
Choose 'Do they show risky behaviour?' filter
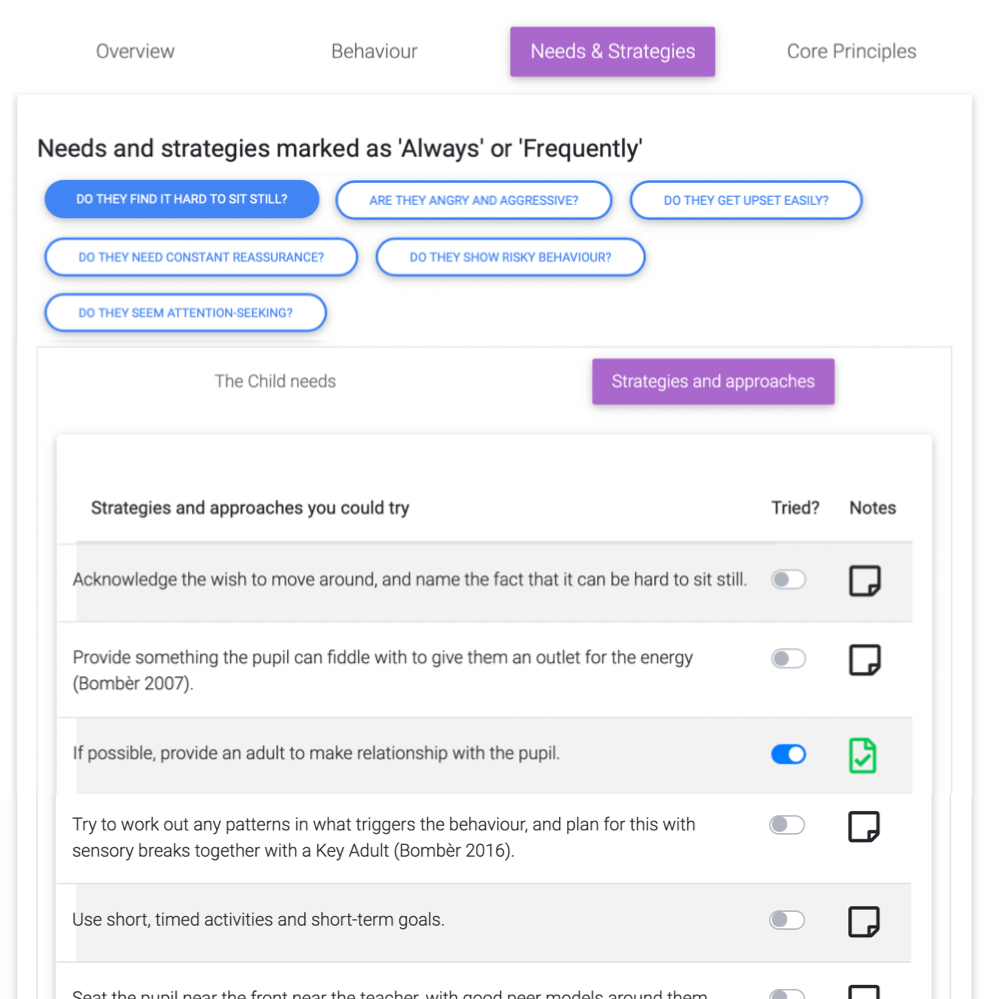[x=510, y=257]
